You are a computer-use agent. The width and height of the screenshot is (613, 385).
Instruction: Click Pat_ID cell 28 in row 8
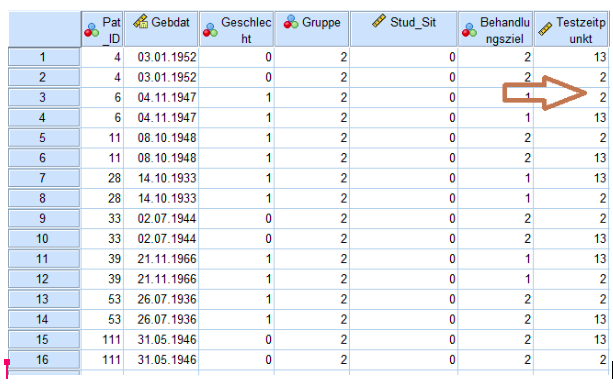click(102, 198)
